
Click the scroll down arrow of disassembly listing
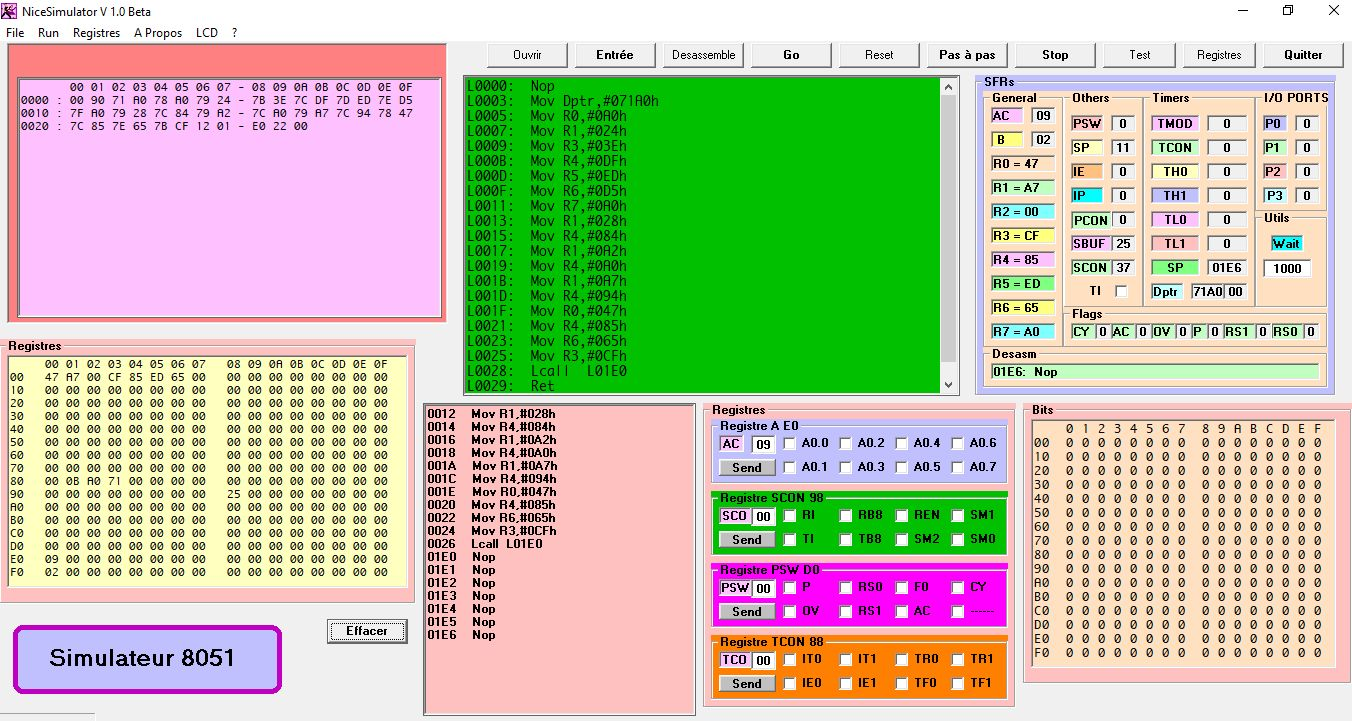pos(948,384)
